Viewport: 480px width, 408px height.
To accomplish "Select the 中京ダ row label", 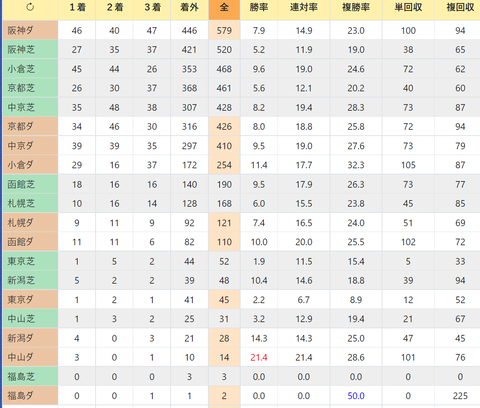I will [30, 146].
